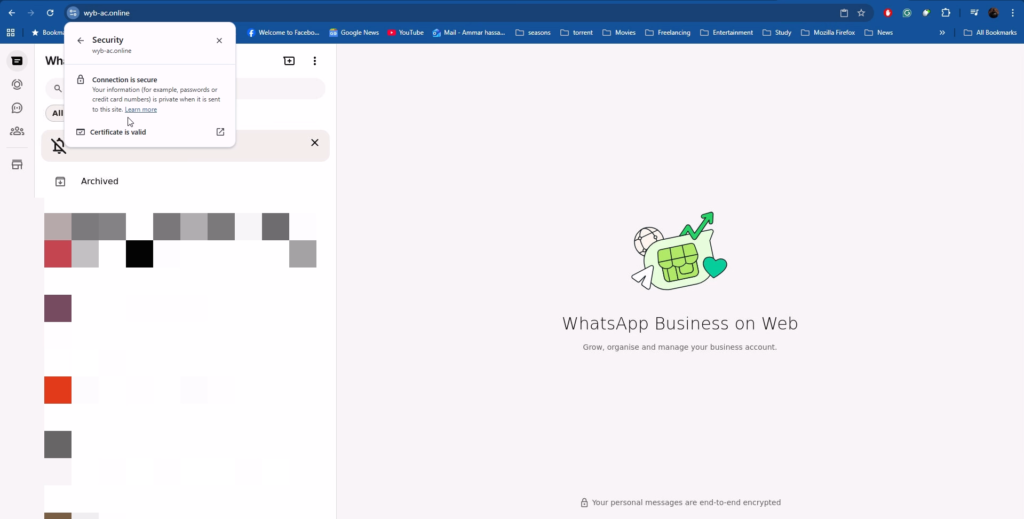1024x519 pixels.
Task: Open the Chats icon in left sidebar
Action: click(x=17, y=61)
